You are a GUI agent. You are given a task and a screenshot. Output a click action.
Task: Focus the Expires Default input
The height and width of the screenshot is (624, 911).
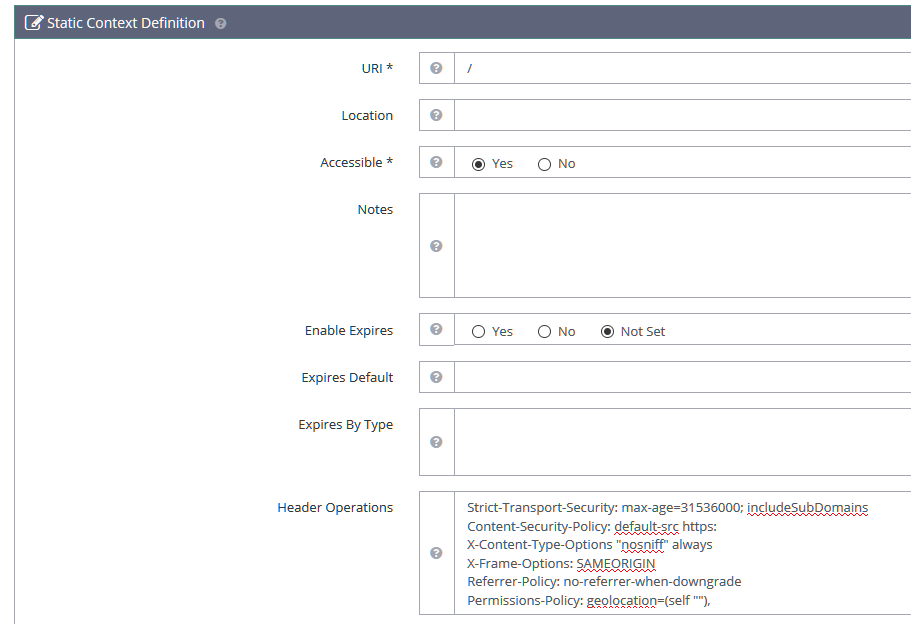pyautogui.click(x=683, y=377)
